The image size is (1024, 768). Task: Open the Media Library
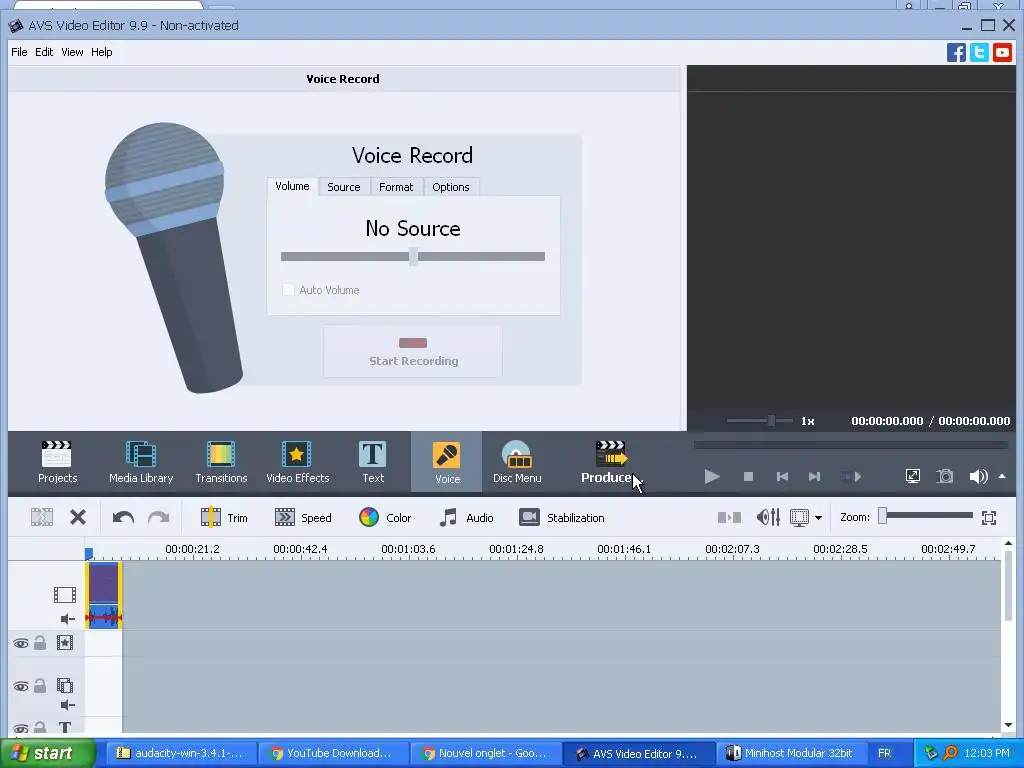tap(141, 462)
